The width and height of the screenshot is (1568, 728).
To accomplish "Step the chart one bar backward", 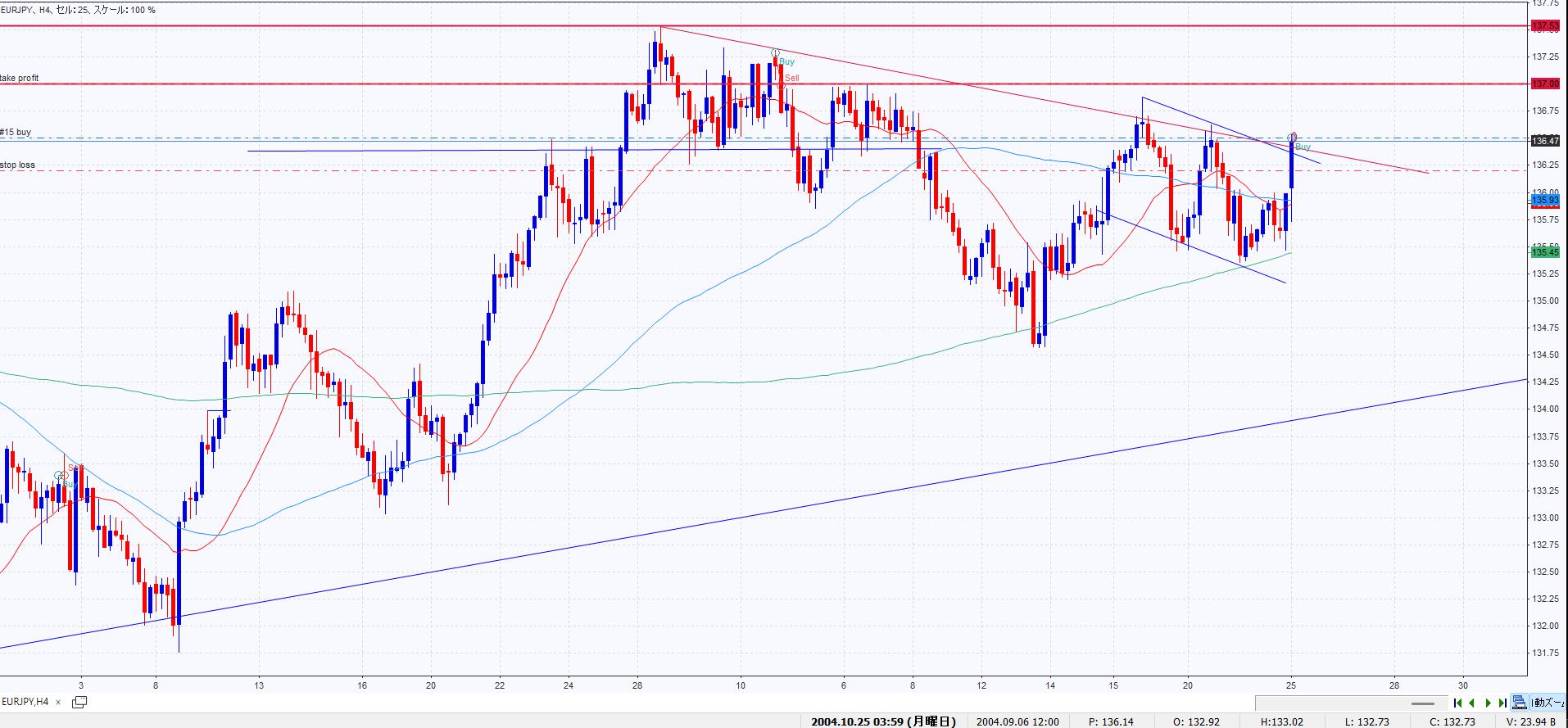I will (x=1473, y=703).
